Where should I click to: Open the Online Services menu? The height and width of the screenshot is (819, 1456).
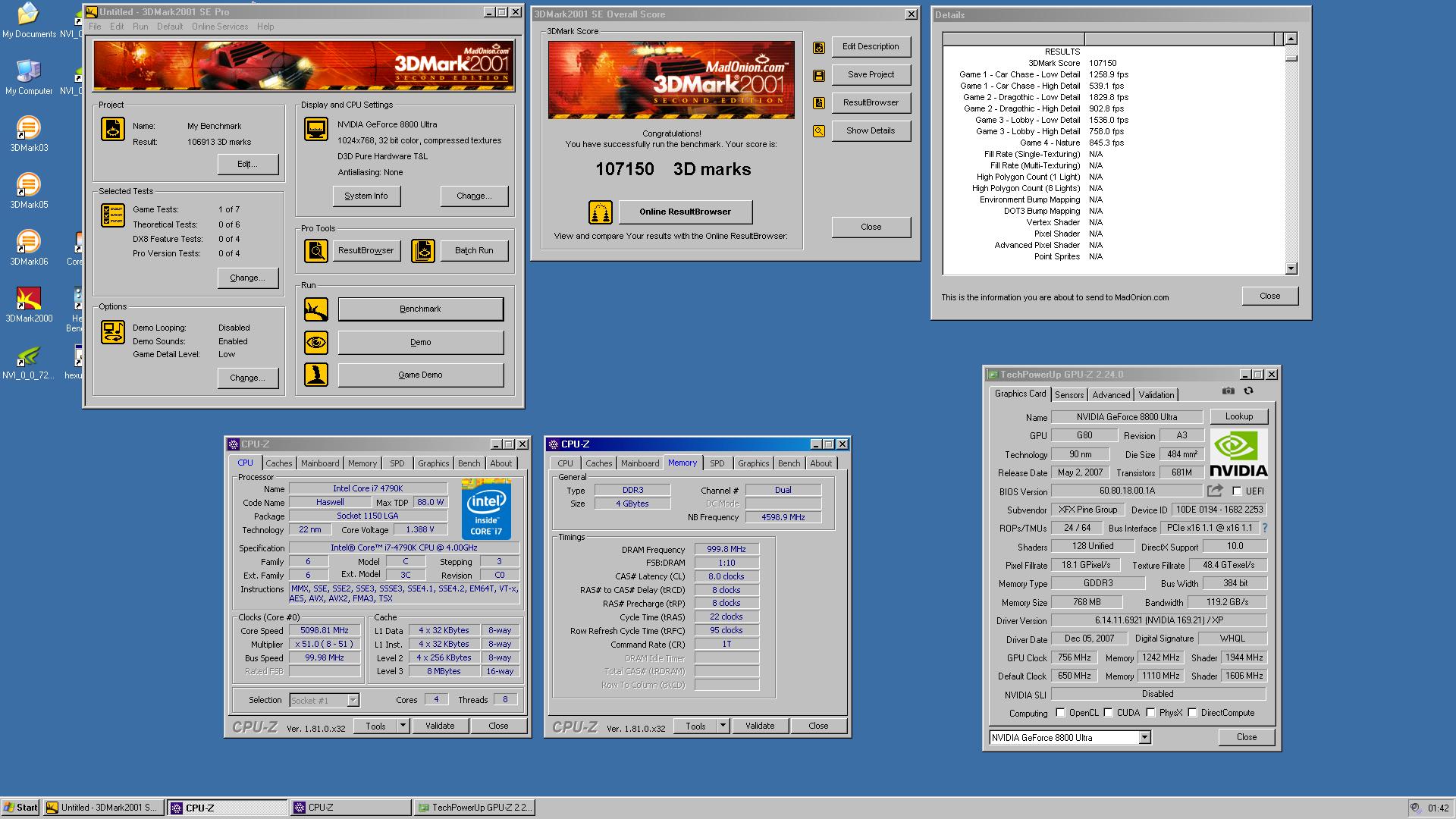pos(220,27)
